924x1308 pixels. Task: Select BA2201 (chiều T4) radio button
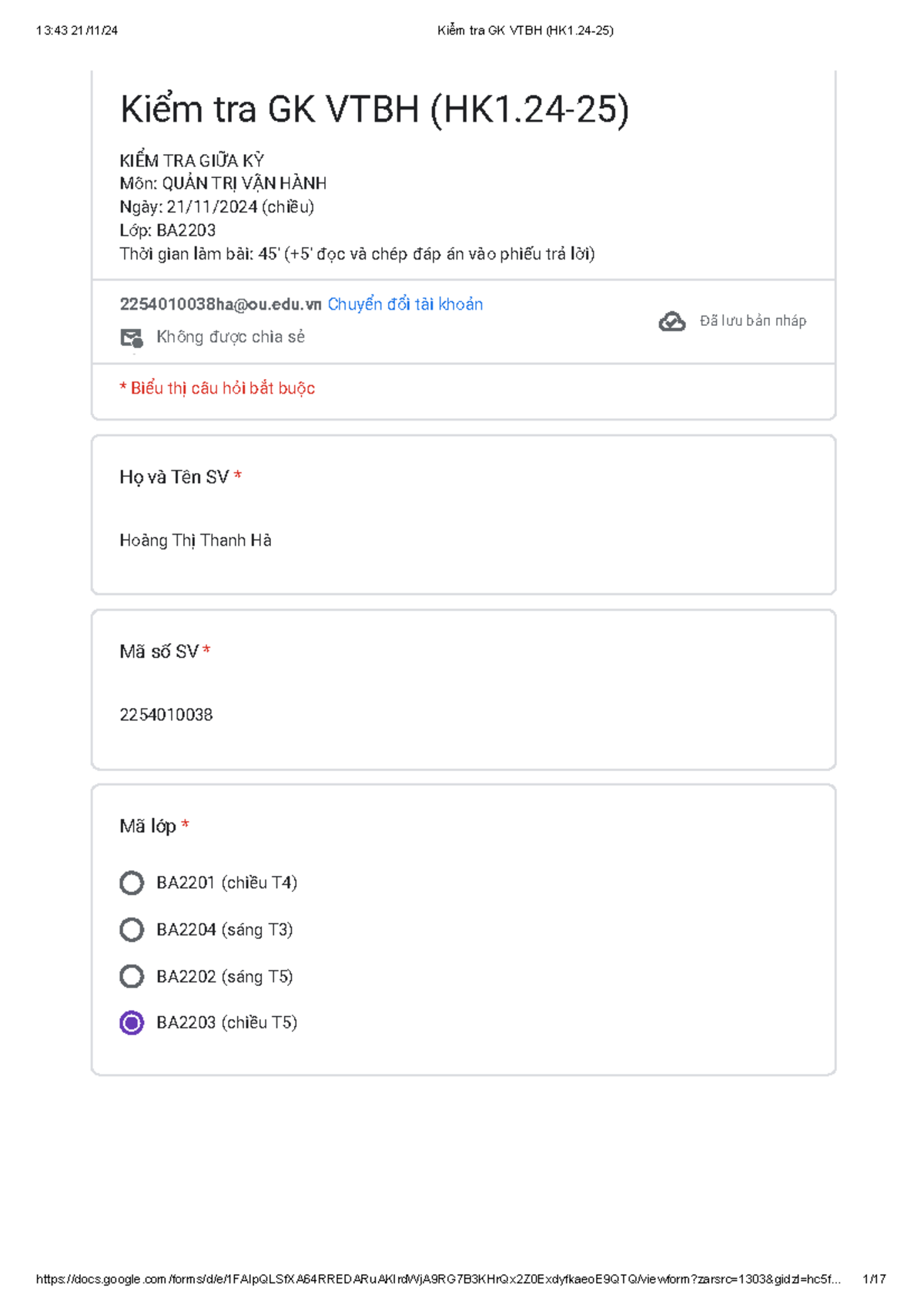tap(132, 883)
